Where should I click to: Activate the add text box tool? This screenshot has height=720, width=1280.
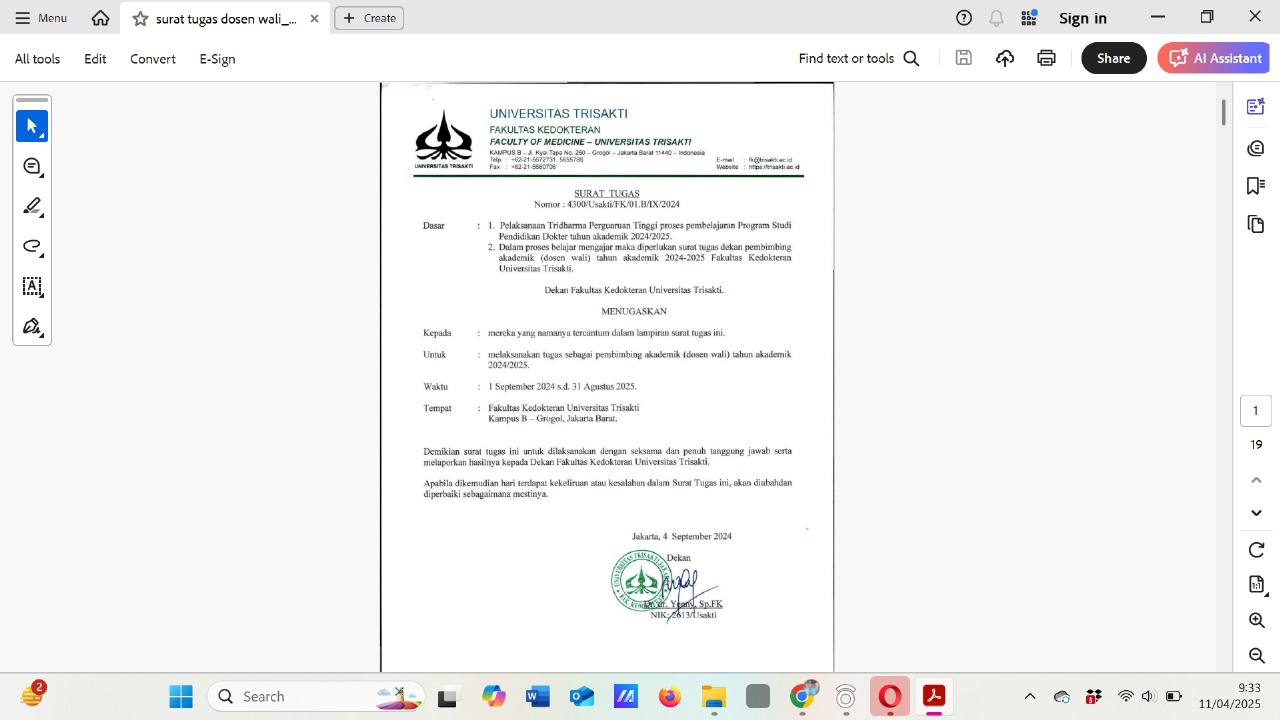[x=32, y=286]
